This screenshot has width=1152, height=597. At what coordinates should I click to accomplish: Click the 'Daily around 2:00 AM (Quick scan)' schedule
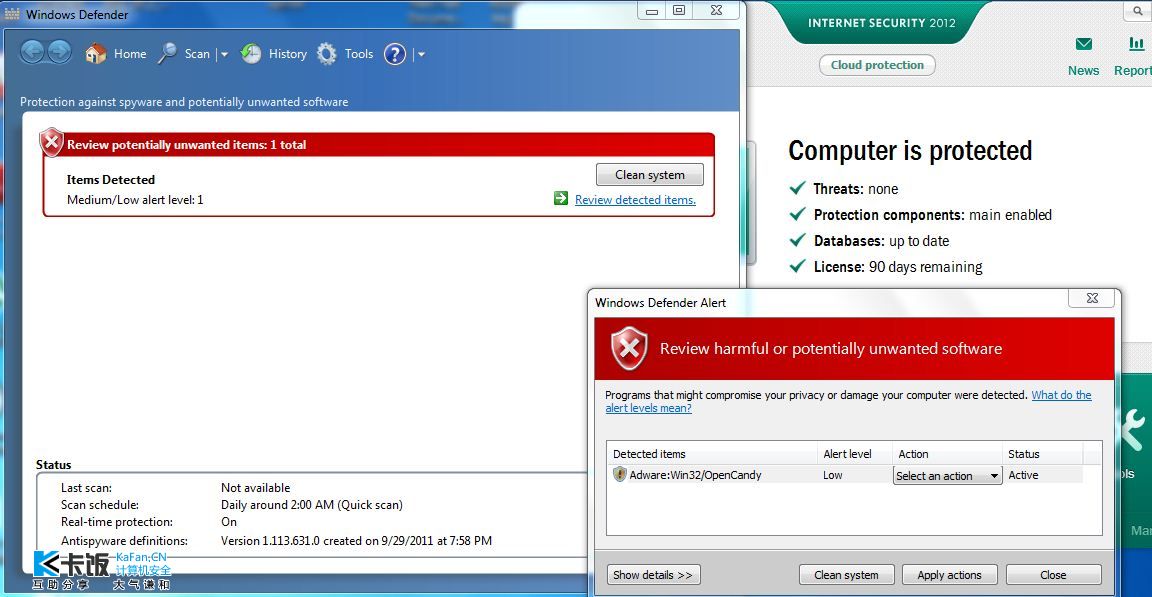point(312,505)
